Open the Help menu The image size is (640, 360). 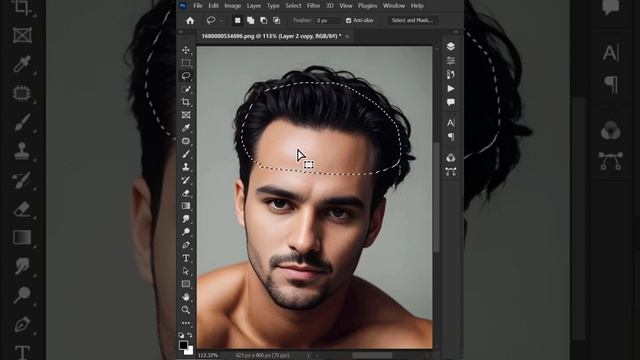(417, 6)
